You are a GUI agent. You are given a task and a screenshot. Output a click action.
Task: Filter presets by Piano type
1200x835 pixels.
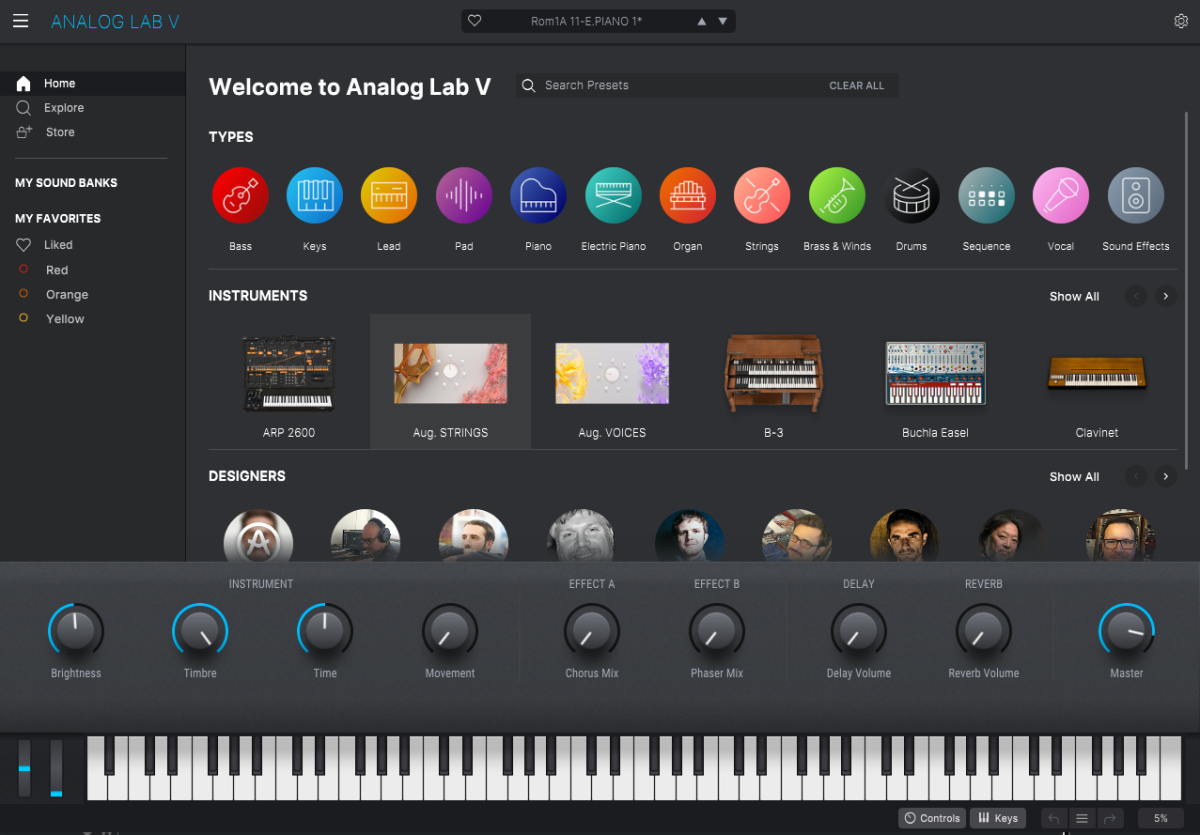point(538,195)
